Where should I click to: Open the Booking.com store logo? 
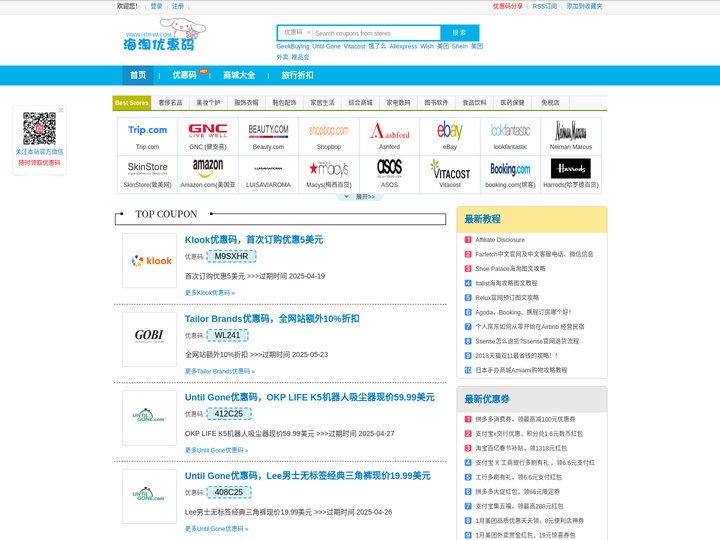click(x=510, y=169)
